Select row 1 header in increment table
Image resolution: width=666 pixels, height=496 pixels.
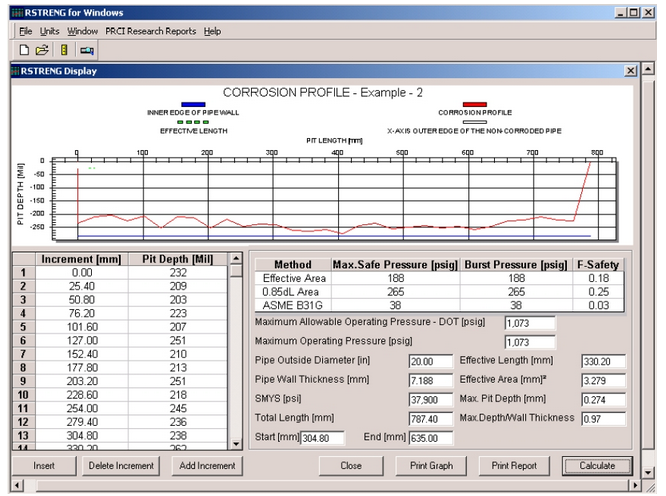23,273
